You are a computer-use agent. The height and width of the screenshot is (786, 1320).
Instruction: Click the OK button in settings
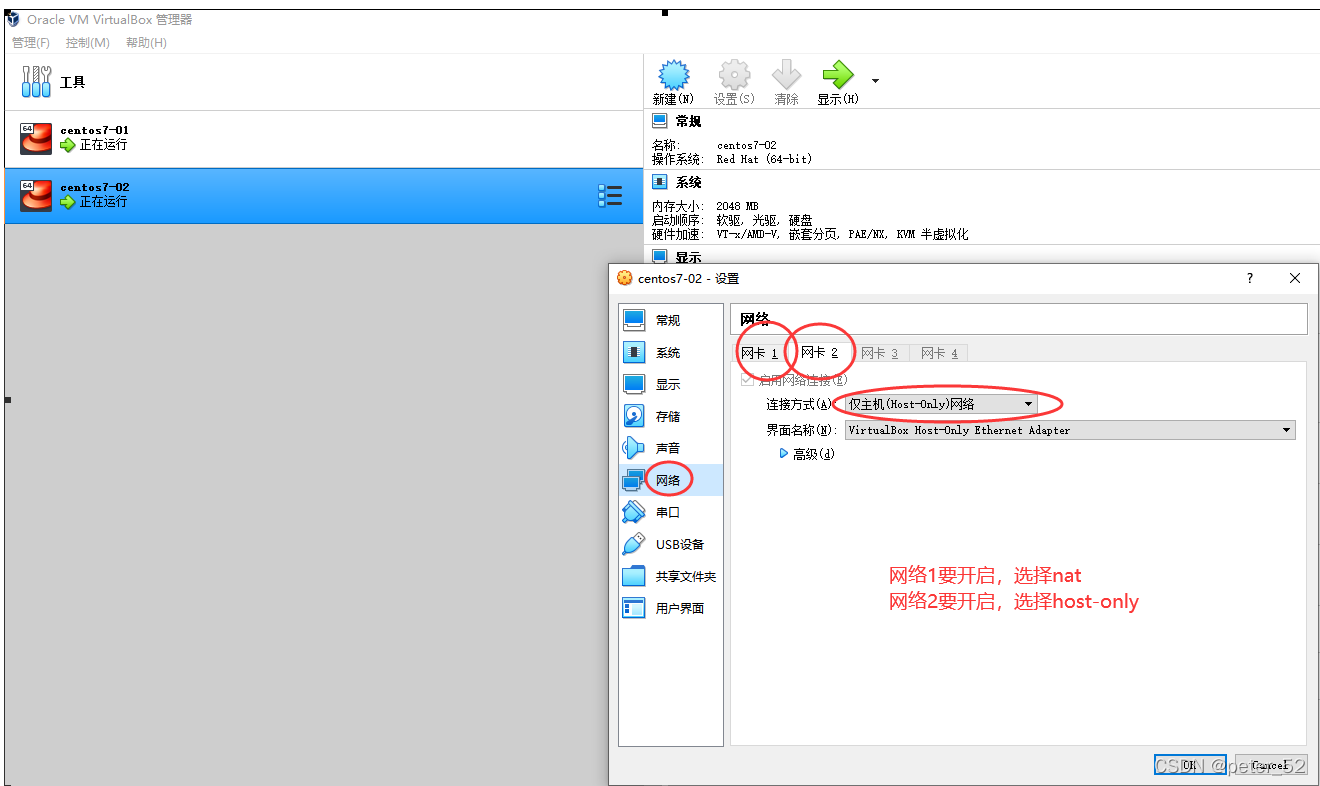pyautogui.click(x=1190, y=765)
